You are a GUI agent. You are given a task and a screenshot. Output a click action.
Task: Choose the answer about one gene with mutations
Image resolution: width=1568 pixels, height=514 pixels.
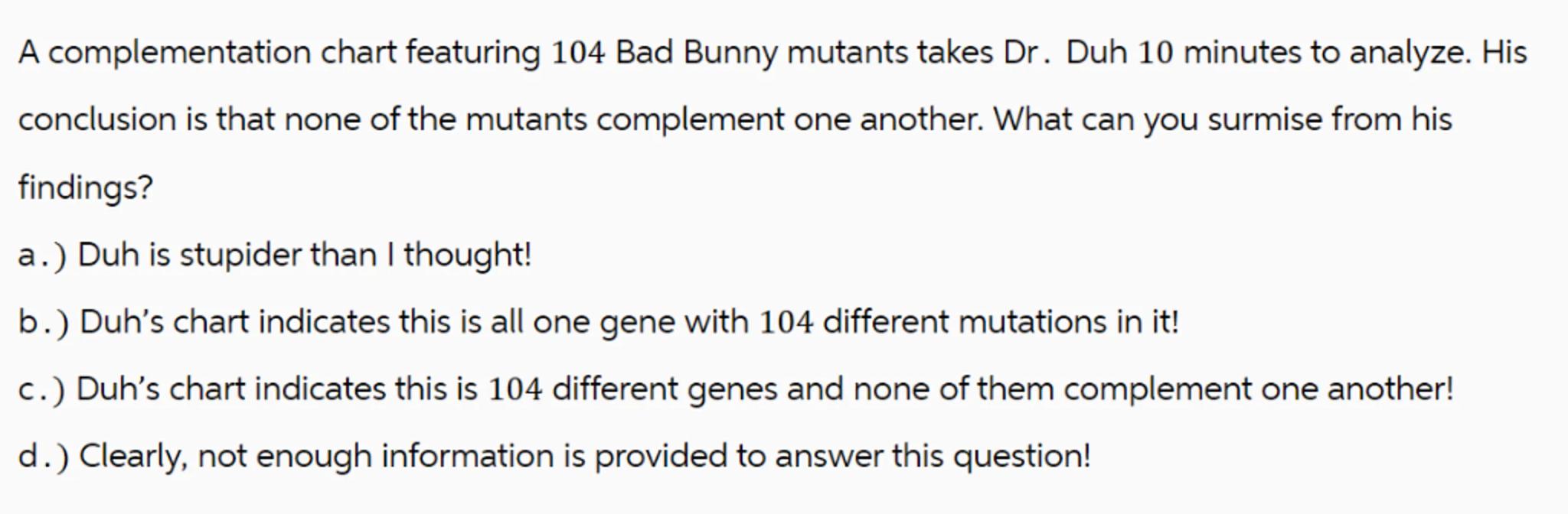(628, 322)
